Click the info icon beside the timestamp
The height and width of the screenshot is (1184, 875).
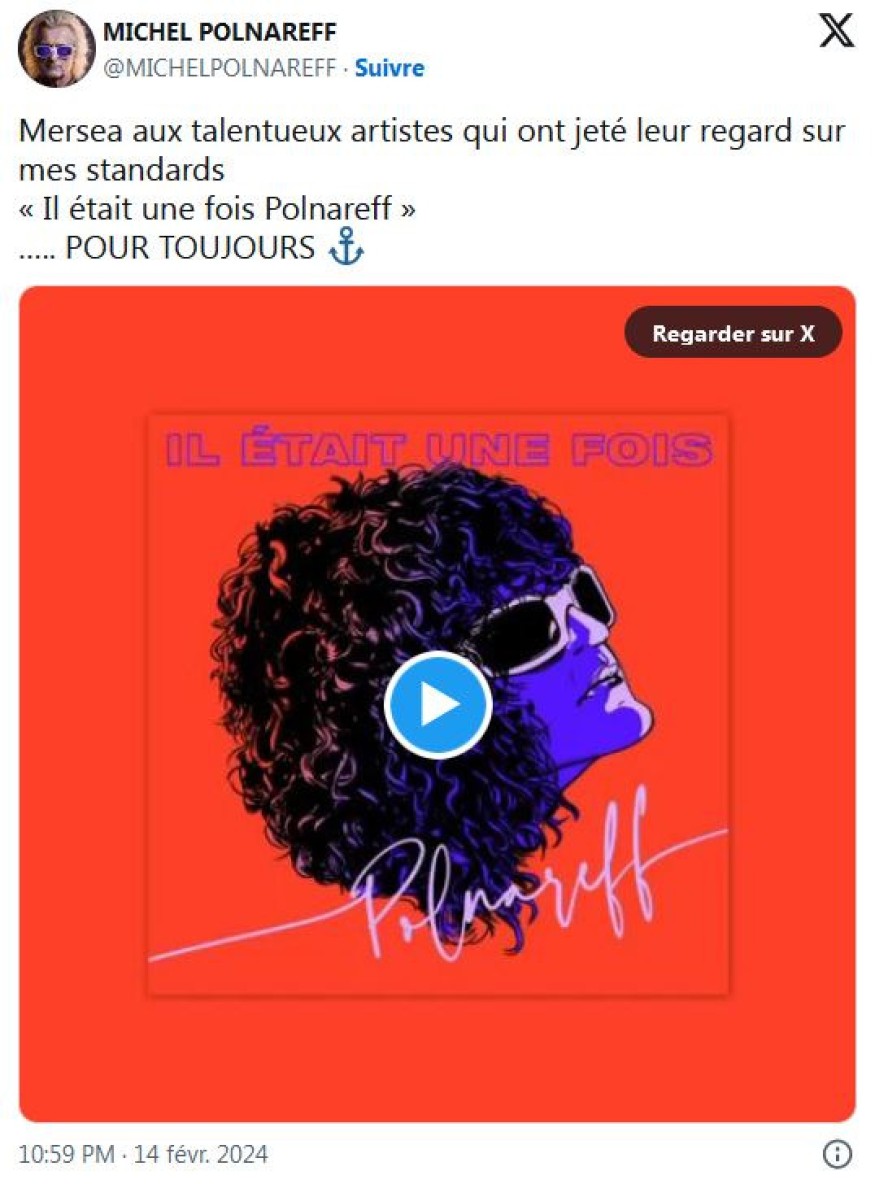coord(836,1155)
